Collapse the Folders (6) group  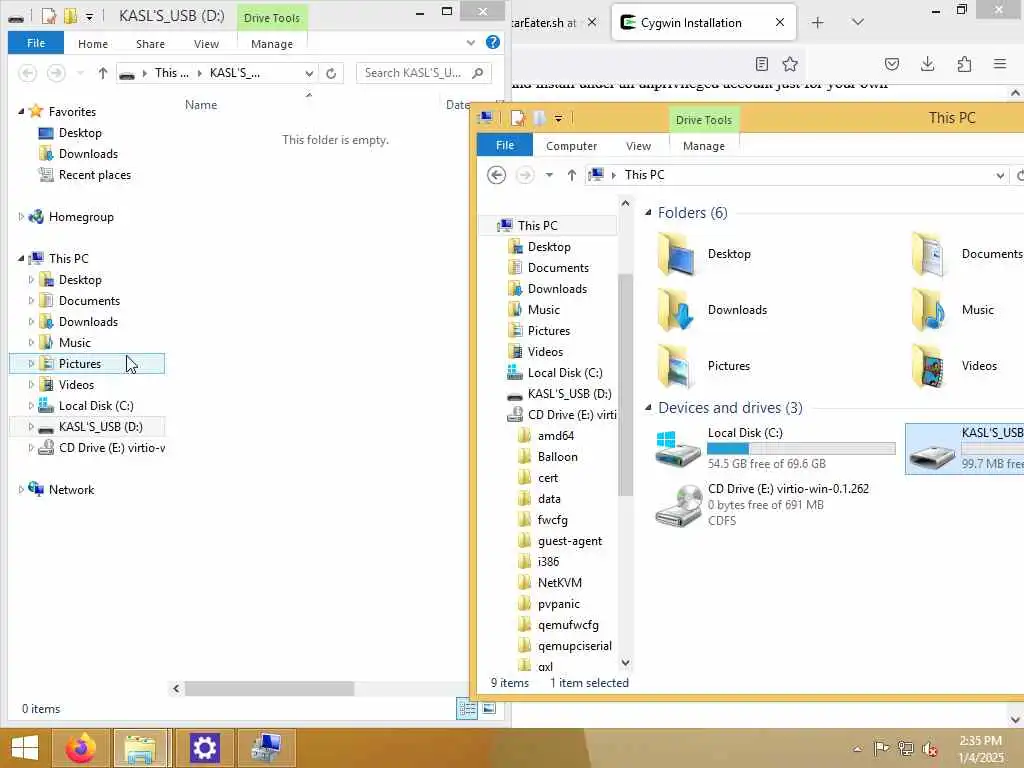coord(648,213)
